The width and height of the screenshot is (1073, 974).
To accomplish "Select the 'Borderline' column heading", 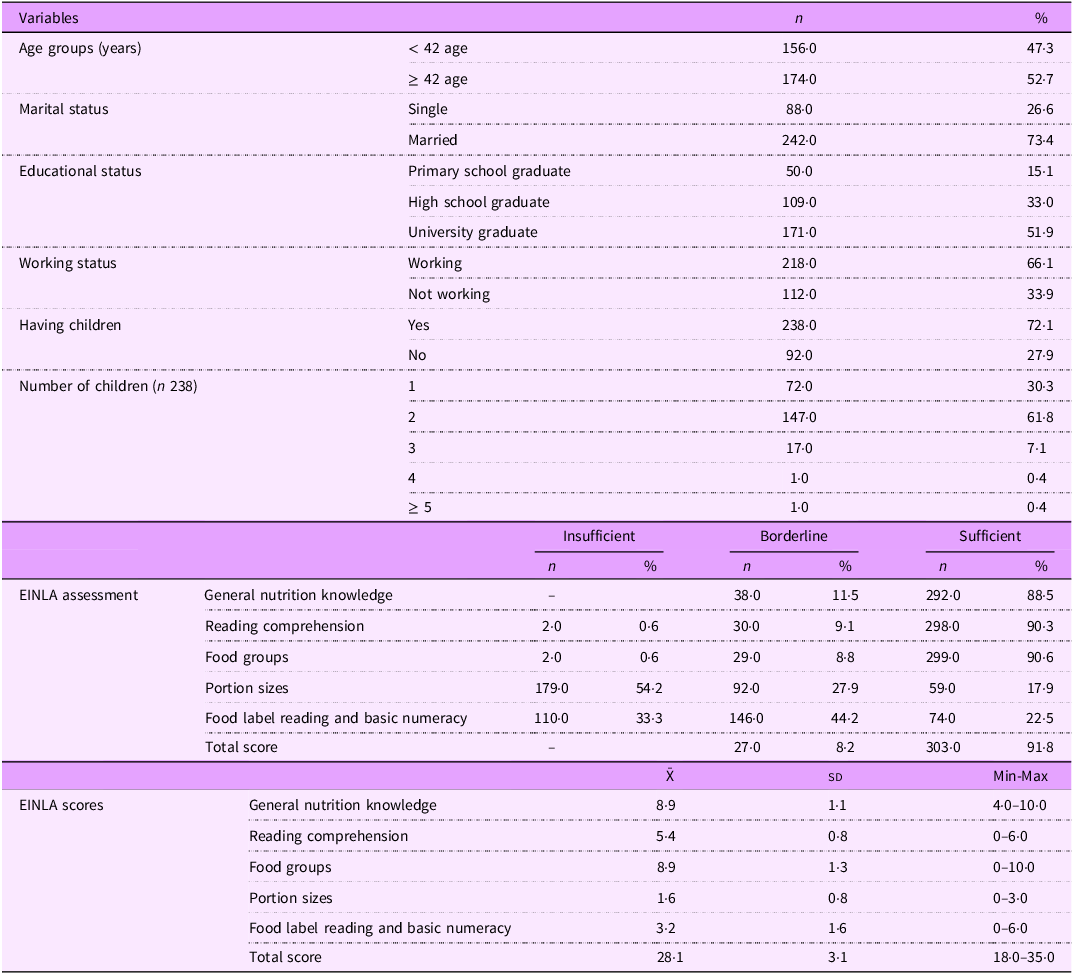I will coord(794,536).
